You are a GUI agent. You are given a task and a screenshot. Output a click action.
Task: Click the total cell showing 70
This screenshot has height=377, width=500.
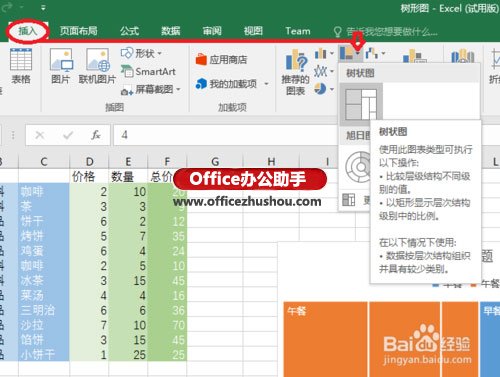click(x=167, y=325)
